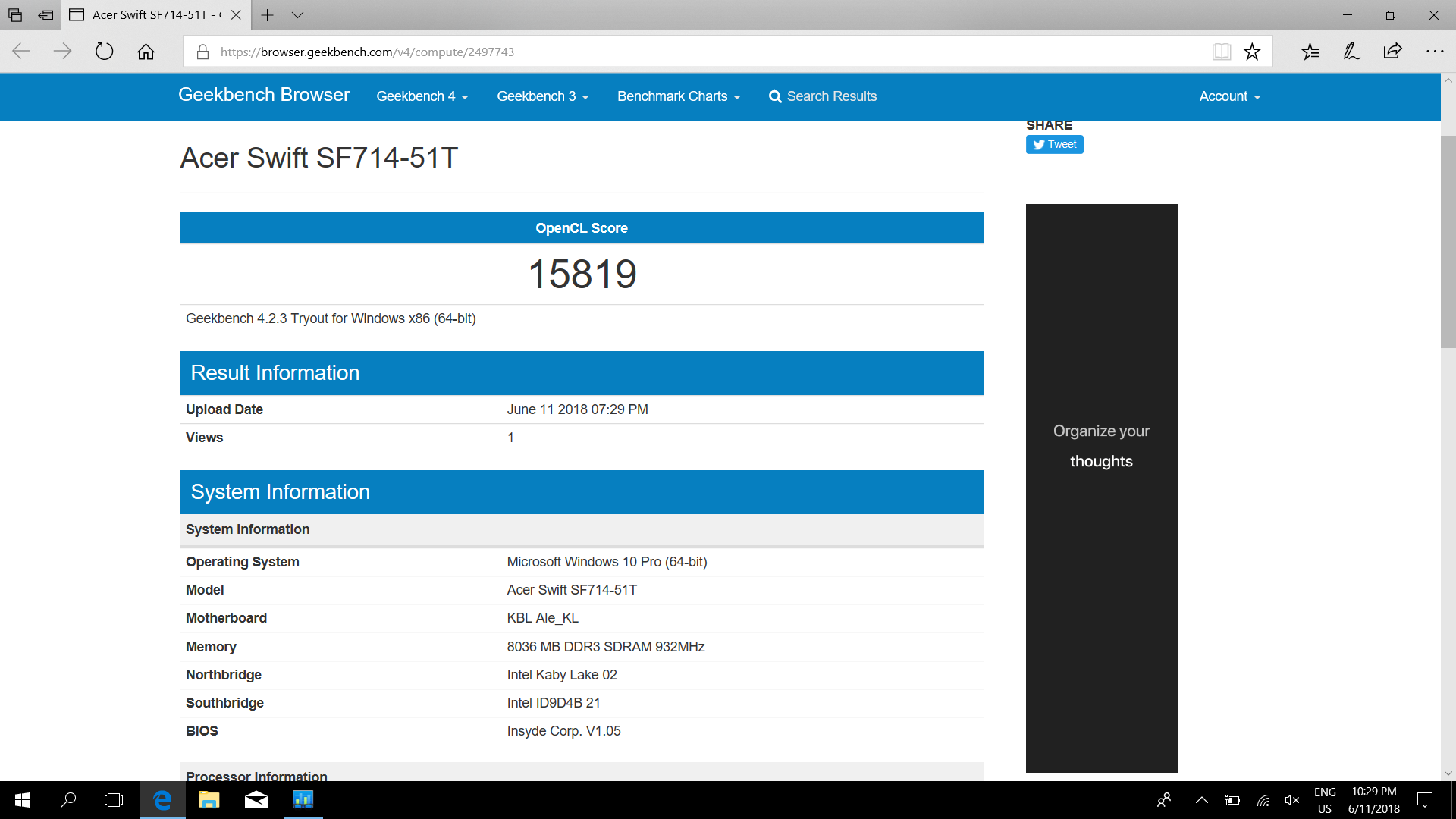The height and width of the screenshot is (819, 1456).
Task: Expand the Benchmark Charts dropdown
Action: point(679,96)
